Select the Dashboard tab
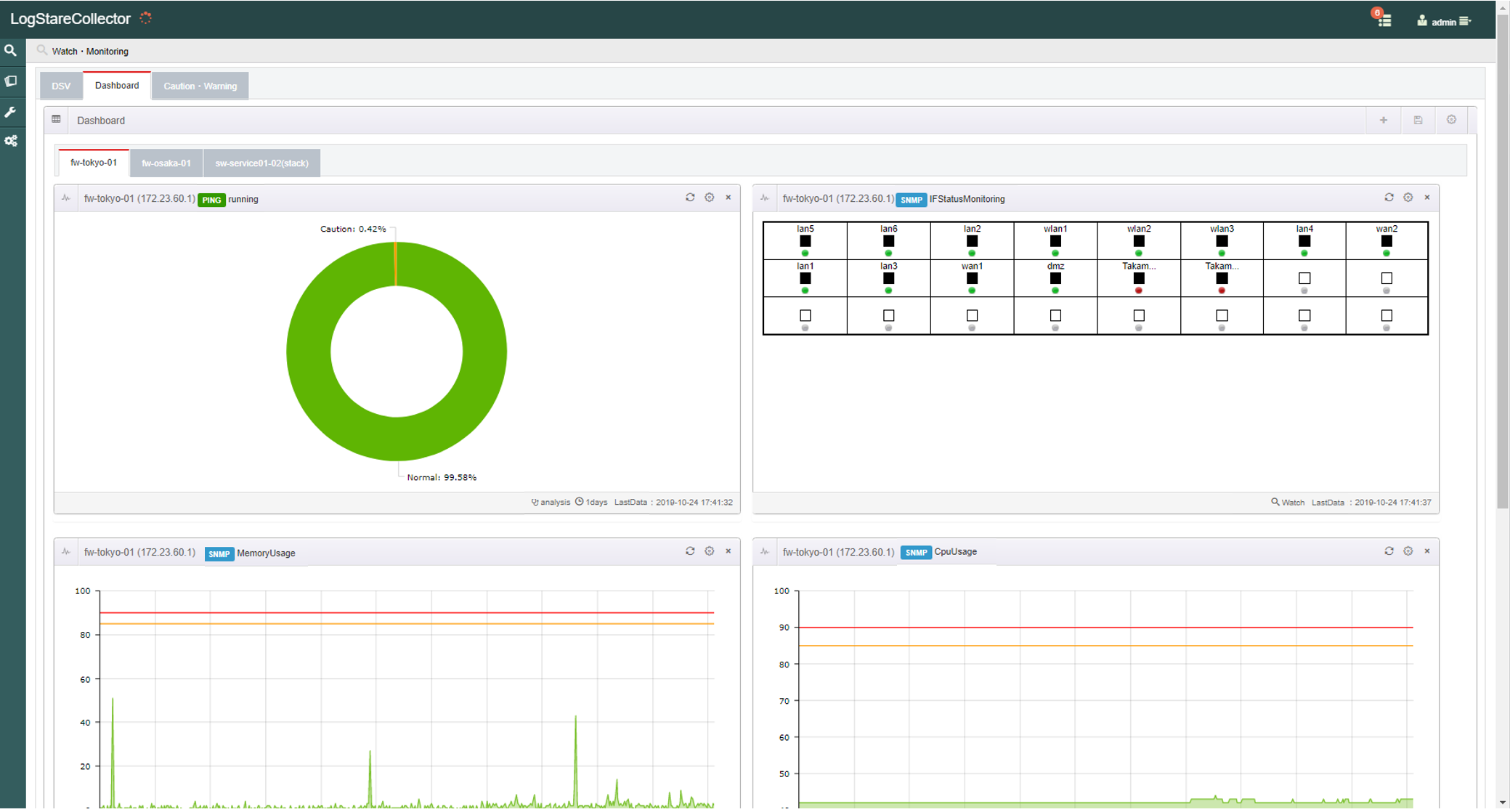This screenshot has height=812, width=1510. 117,85
